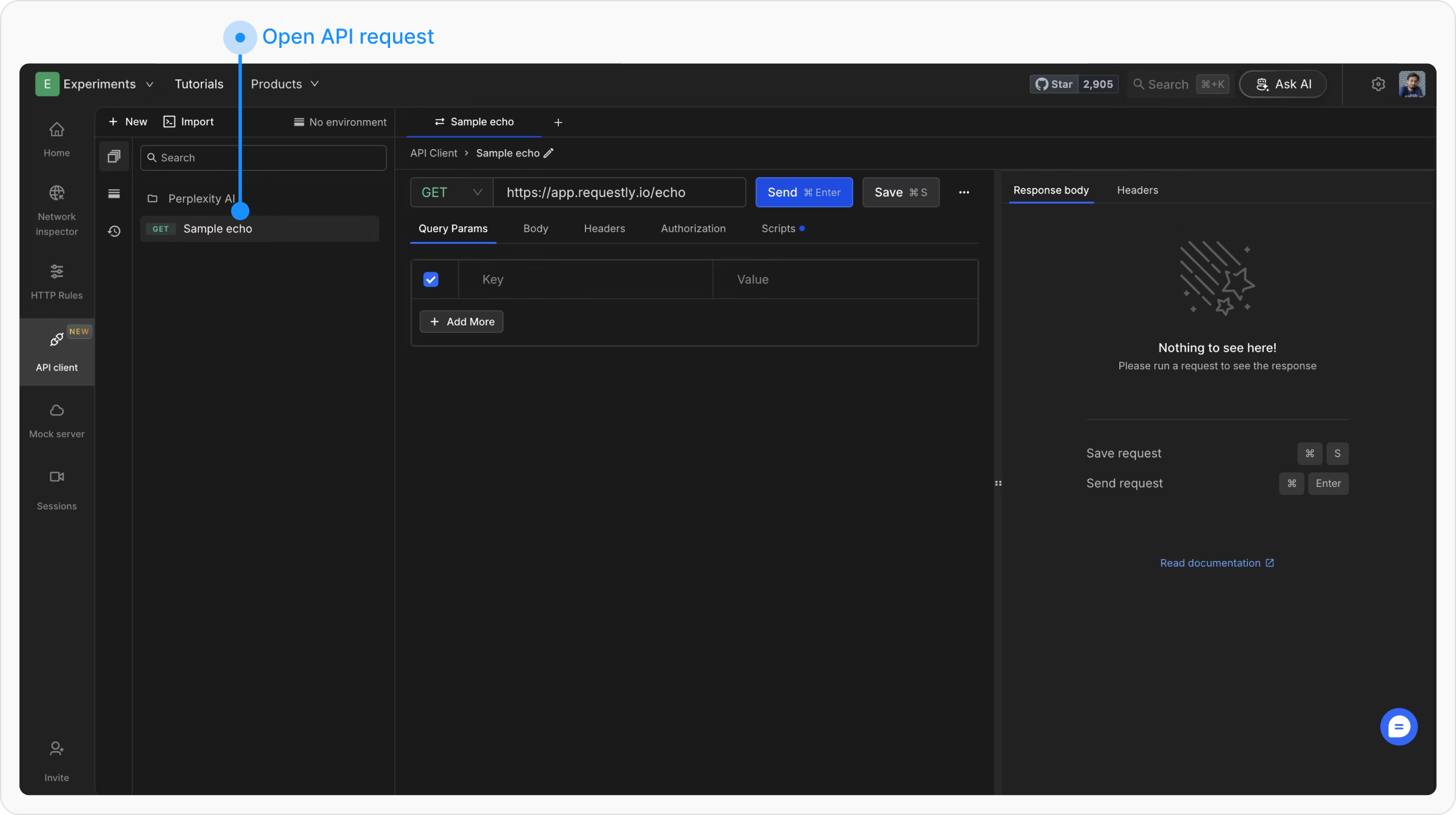Show request history clock icon
The height and width of the screenshot is (815, 1456).
click(114, 231)
